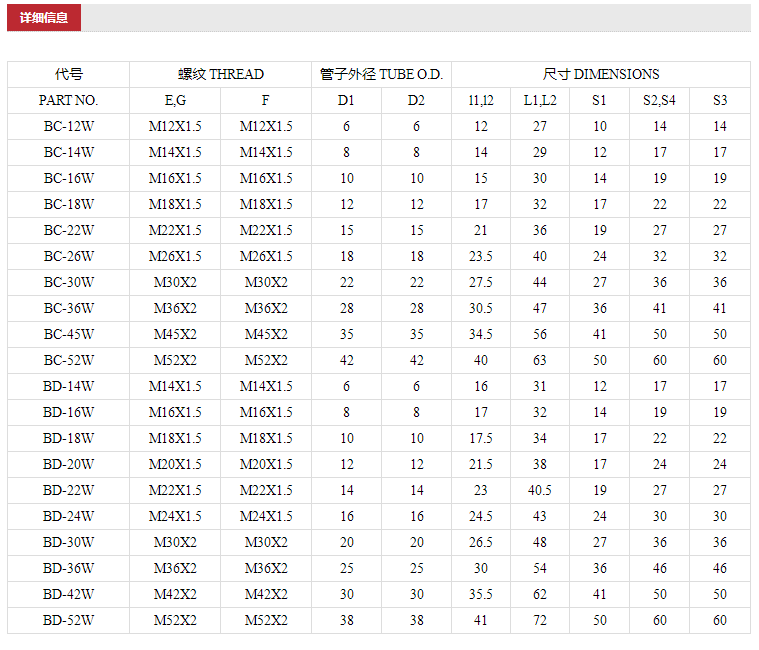Click the D1 value in BD-36W row
The width and height of the screenshot is (759, 650).
[346, 568]
